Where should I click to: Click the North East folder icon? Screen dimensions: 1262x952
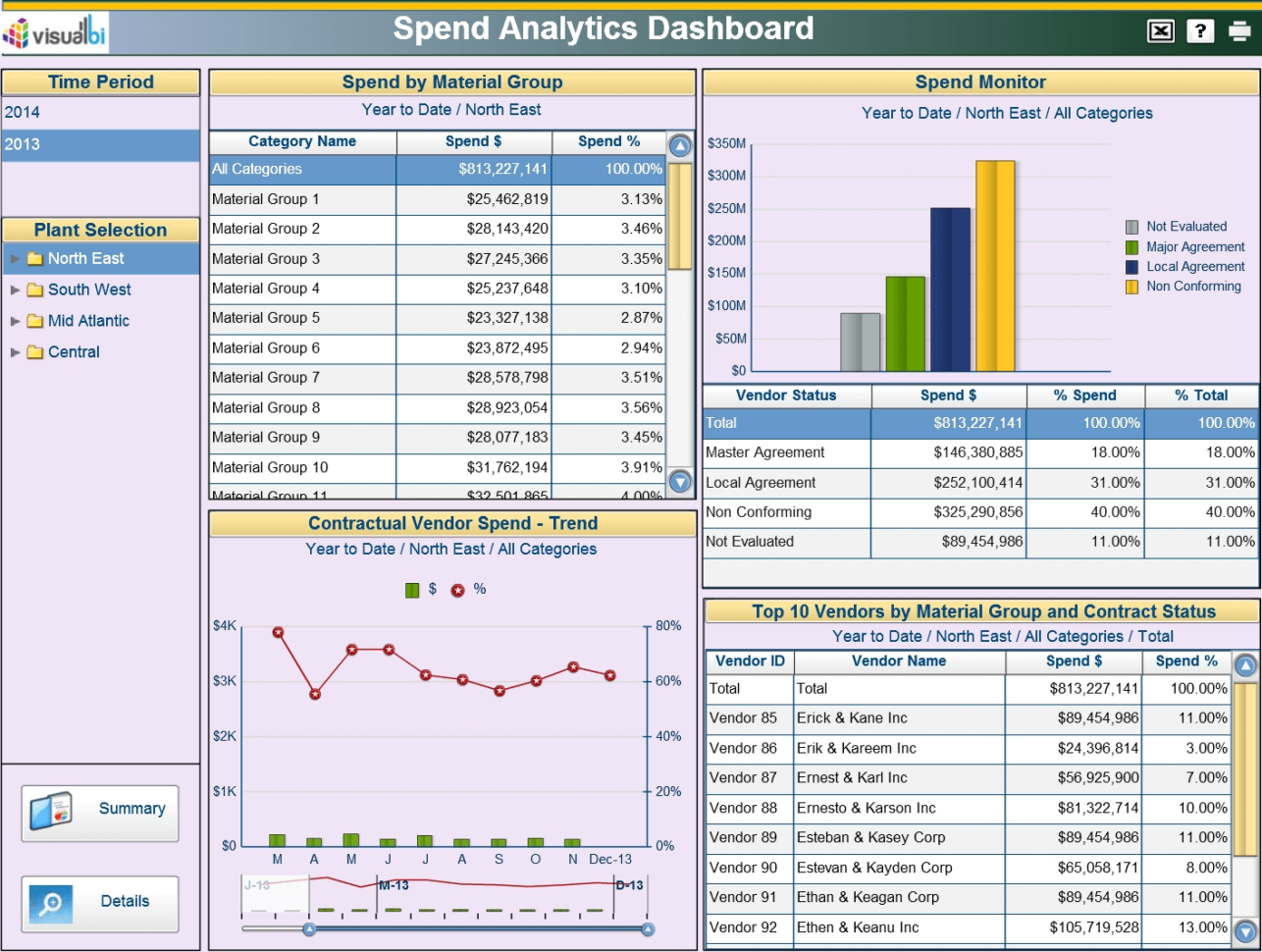pos(34,258)
